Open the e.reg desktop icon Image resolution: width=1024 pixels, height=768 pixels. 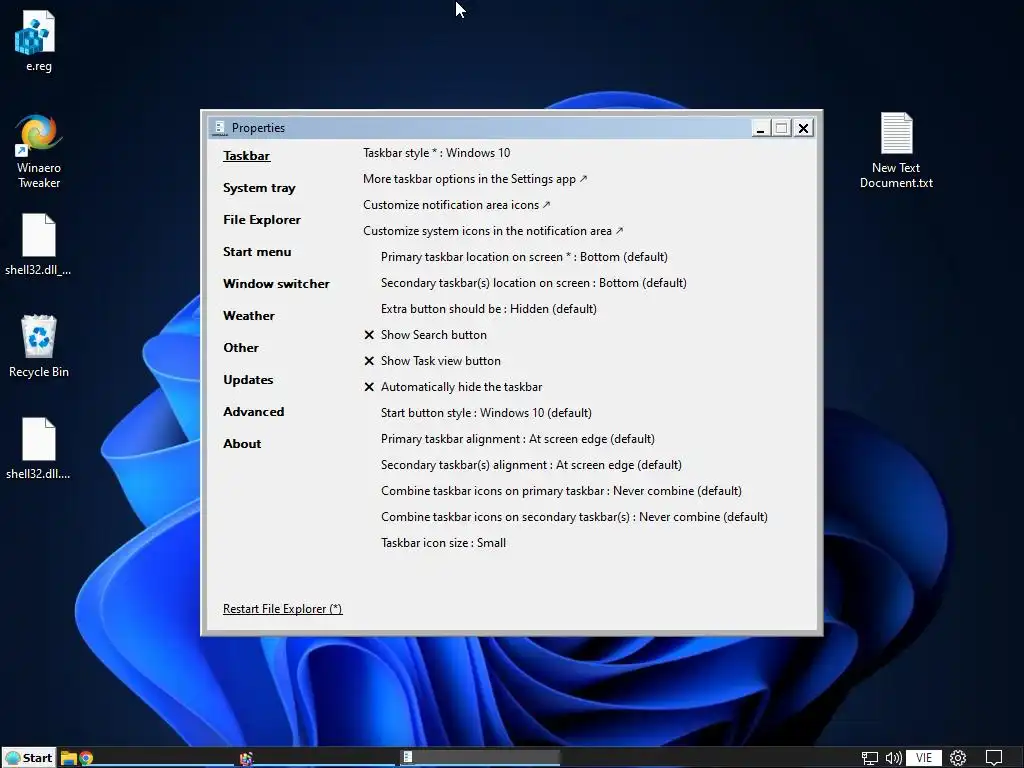(38, 41)
